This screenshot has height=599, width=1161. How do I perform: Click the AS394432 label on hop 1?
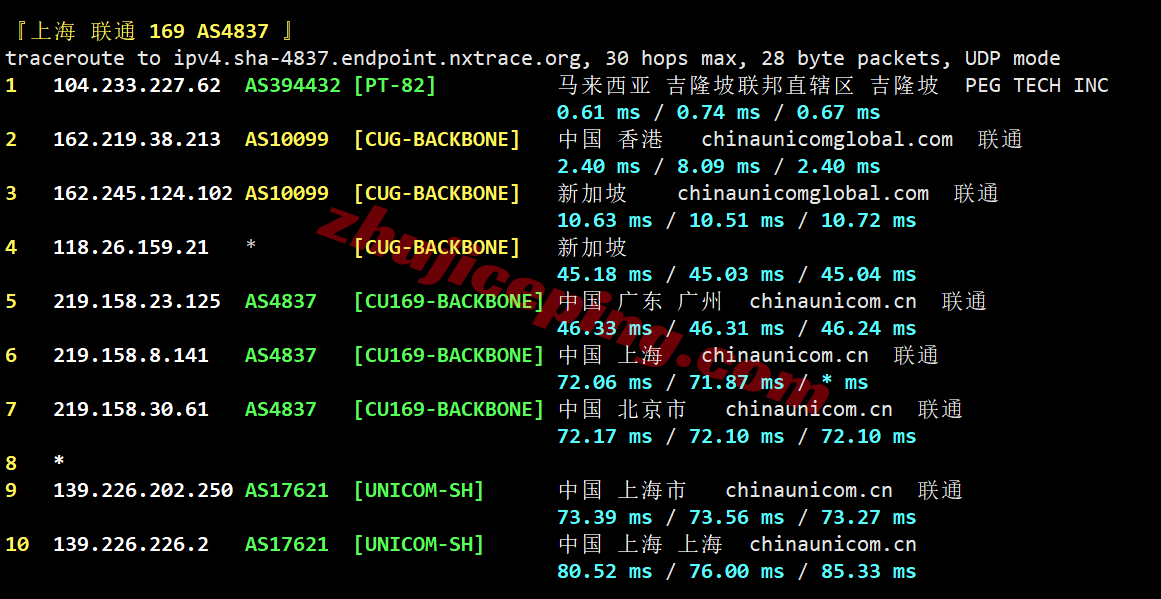pos(293,85)
